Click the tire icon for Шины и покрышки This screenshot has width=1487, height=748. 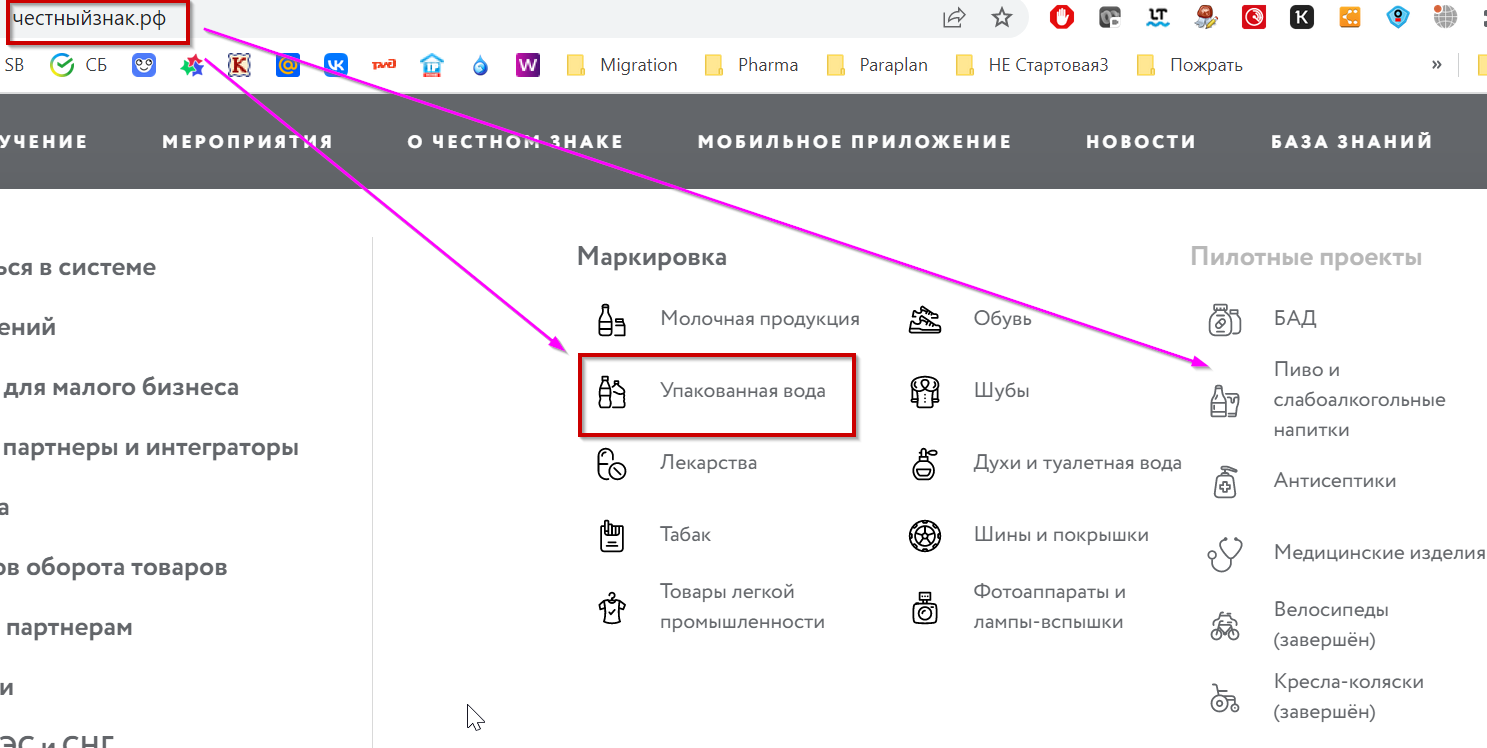click(925, 536)
